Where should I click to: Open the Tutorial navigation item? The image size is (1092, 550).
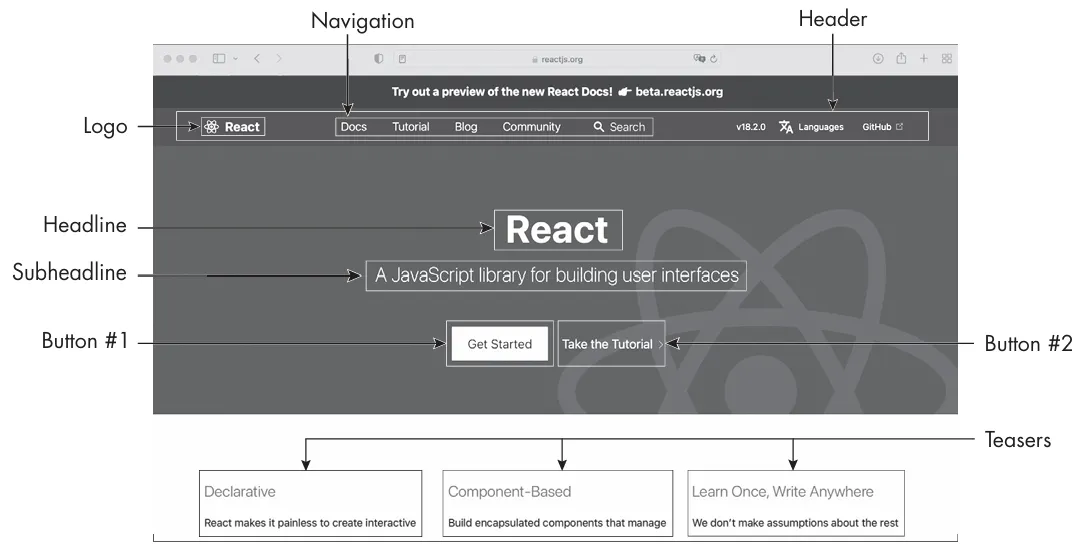point(410,127)
